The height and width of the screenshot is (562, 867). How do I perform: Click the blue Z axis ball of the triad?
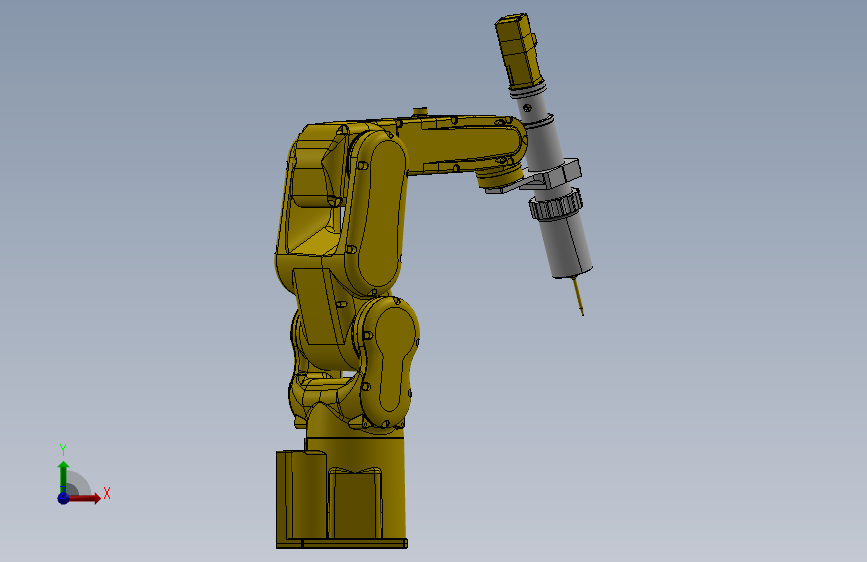[63, 498]
